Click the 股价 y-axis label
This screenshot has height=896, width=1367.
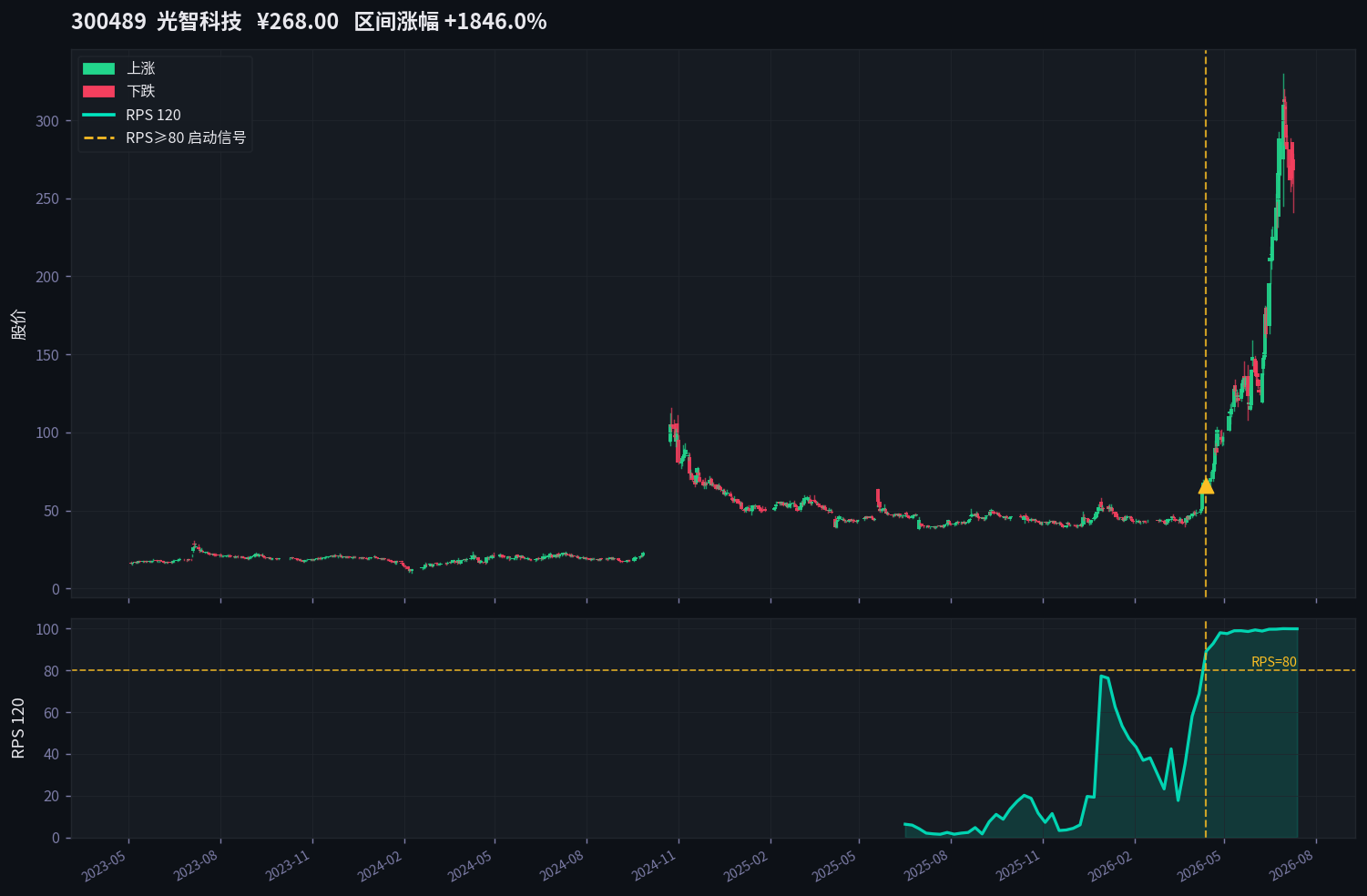pyautogui.click(x=18, y=324)
